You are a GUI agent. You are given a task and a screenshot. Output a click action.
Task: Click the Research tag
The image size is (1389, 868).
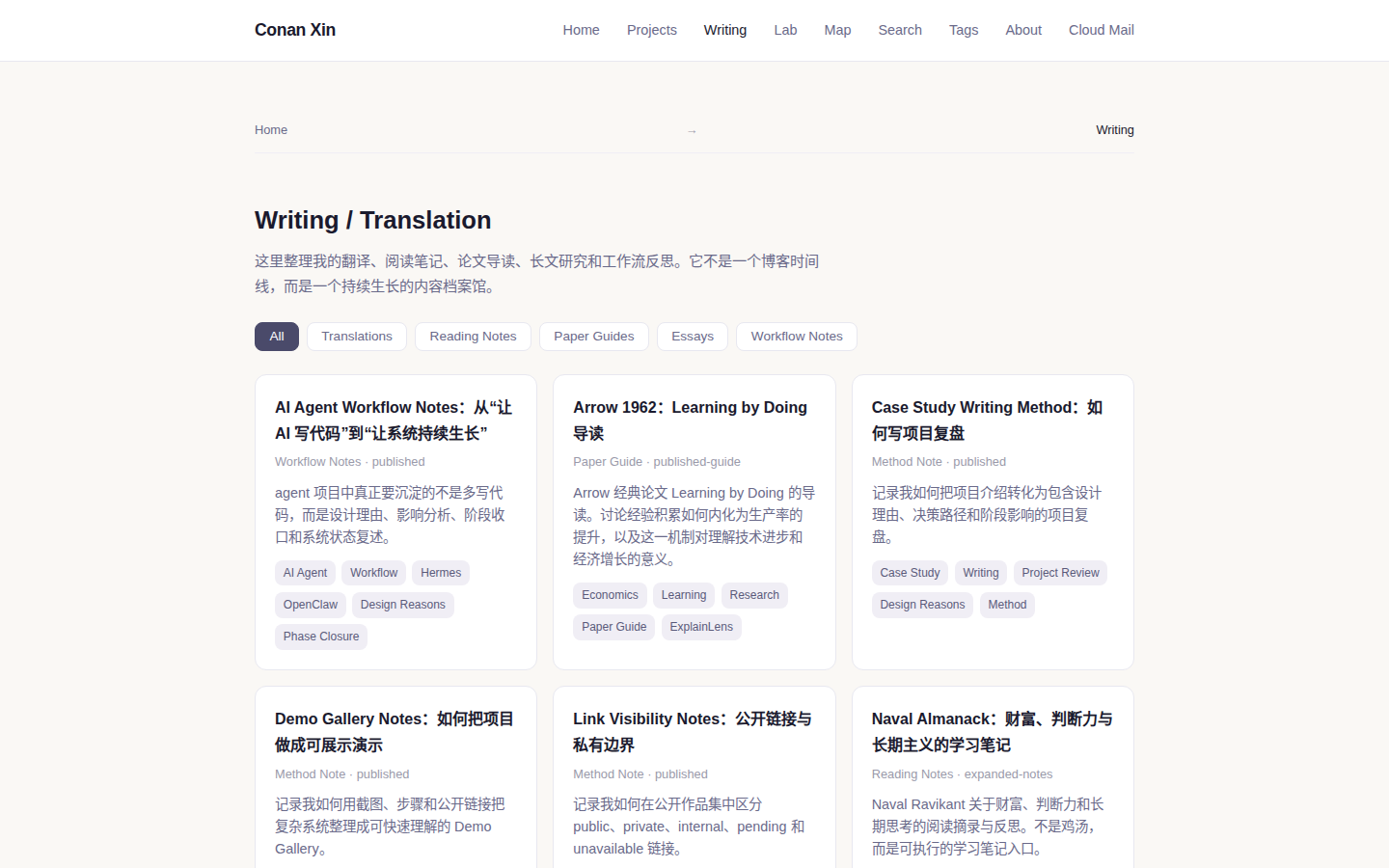754,595
